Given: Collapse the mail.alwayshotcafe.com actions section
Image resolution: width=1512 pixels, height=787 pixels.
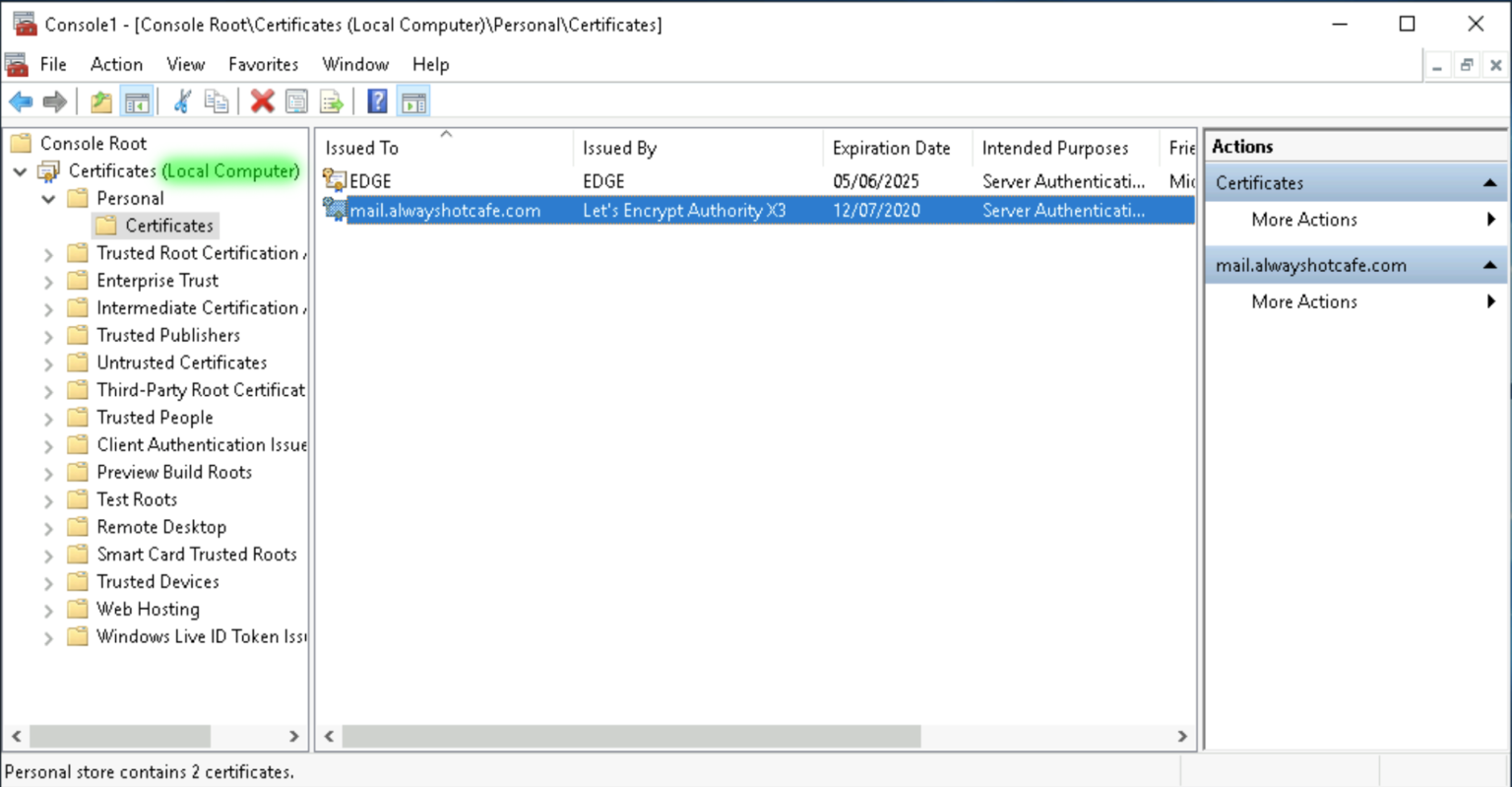Looking at the screenshot, I should point(1491,265).
